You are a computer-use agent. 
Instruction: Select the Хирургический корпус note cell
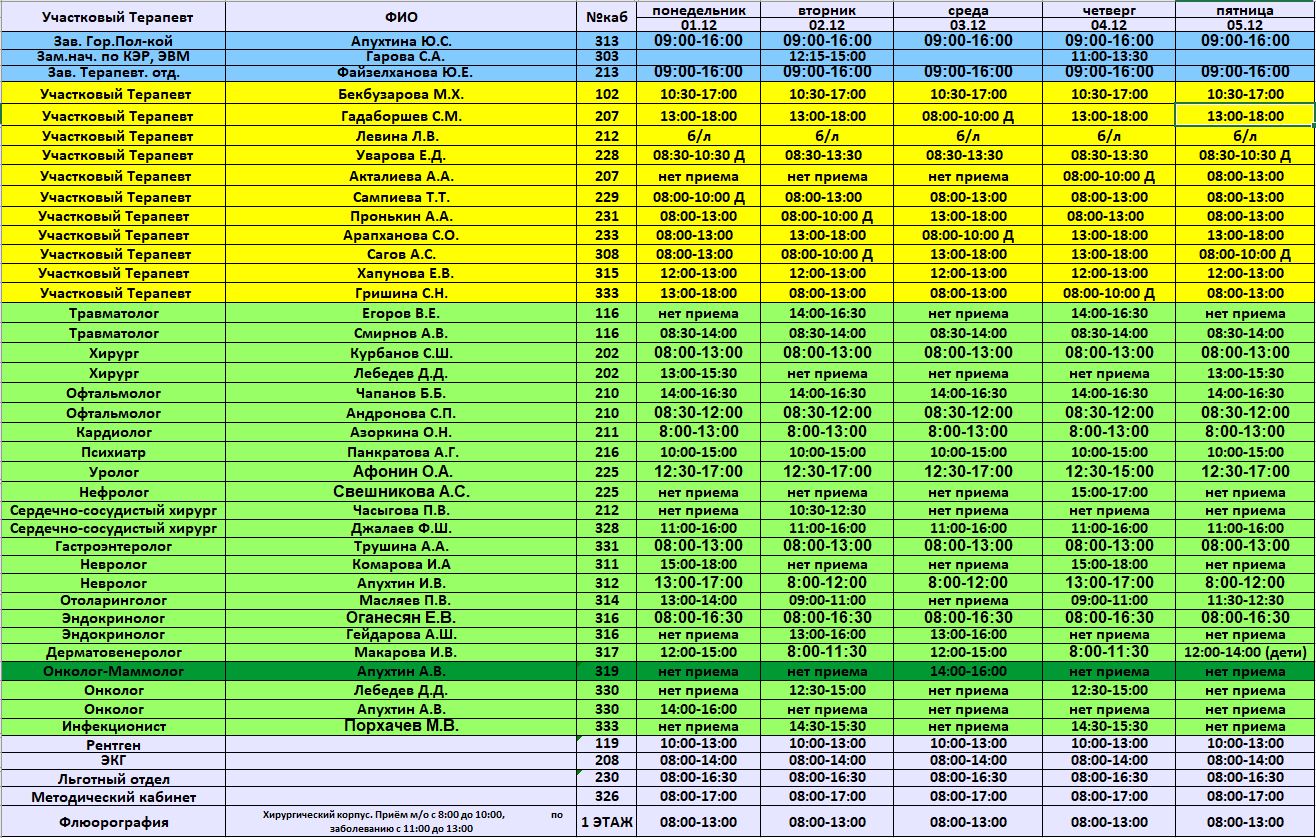(401, 822)
